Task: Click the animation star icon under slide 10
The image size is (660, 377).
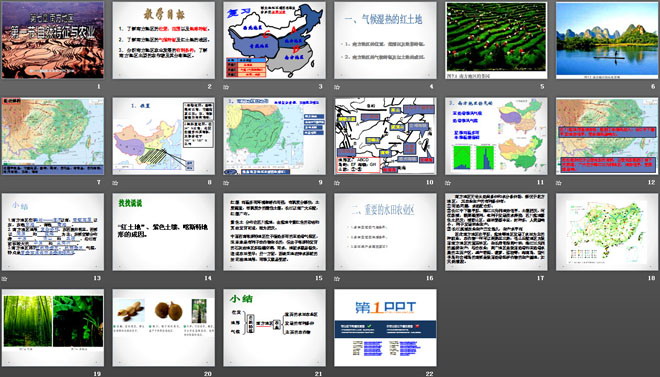Action: [337, 183]
